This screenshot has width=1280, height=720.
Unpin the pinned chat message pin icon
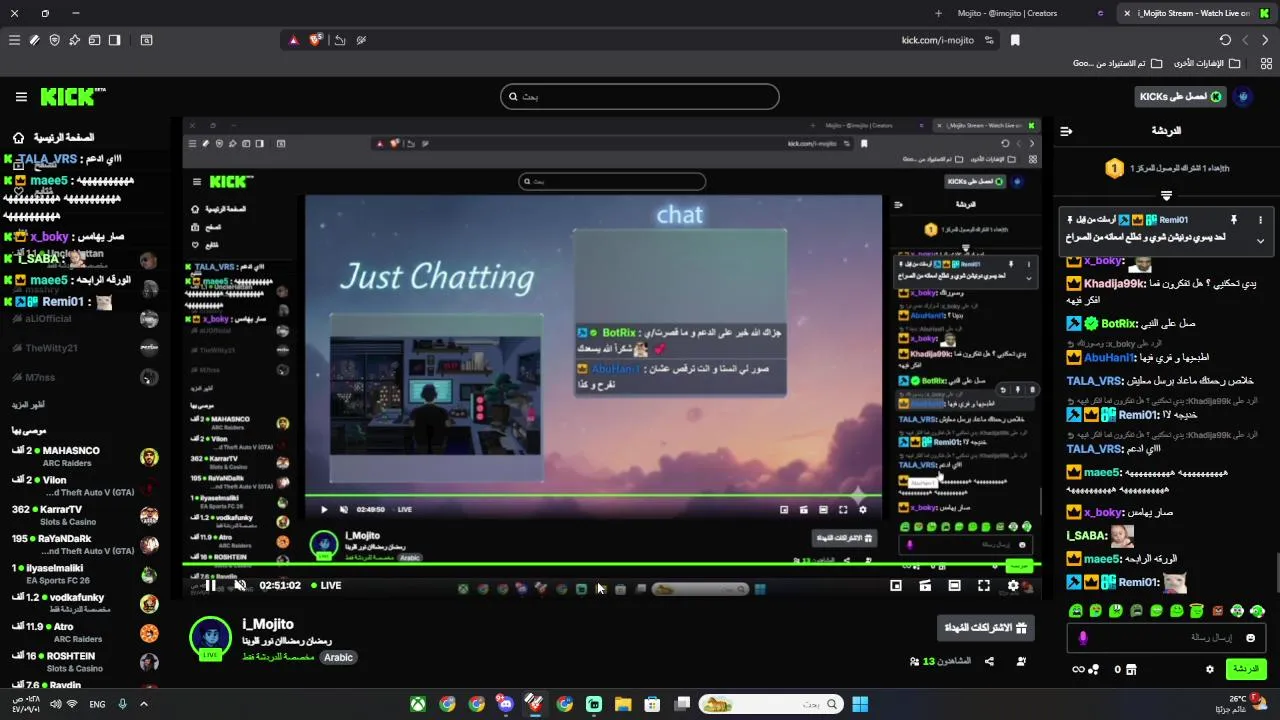coord(1234,220)
